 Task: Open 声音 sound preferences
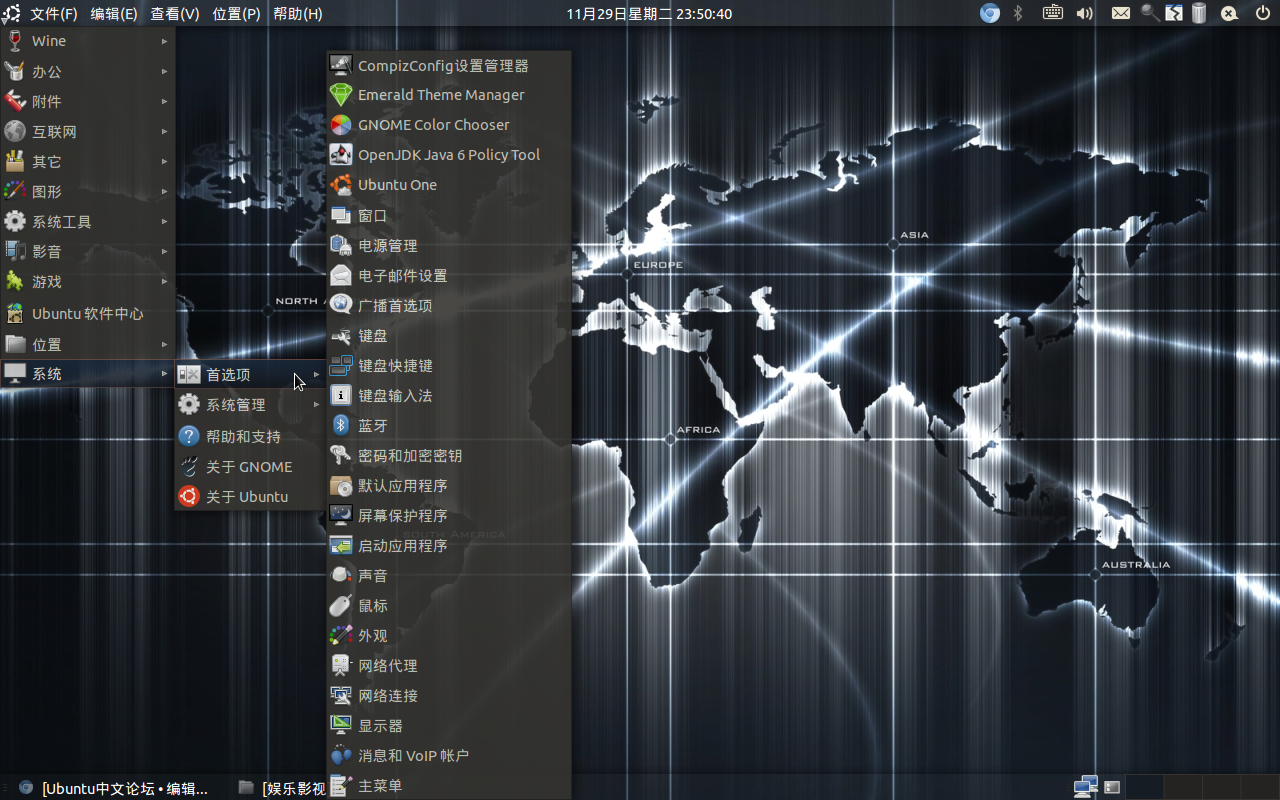point(449,575)
